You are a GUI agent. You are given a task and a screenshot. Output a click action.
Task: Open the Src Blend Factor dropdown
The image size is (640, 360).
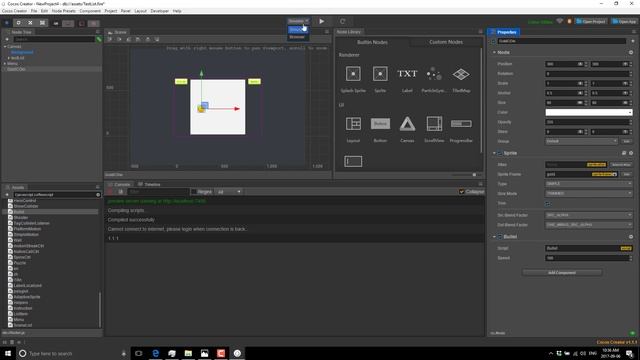tap(589, 215)
